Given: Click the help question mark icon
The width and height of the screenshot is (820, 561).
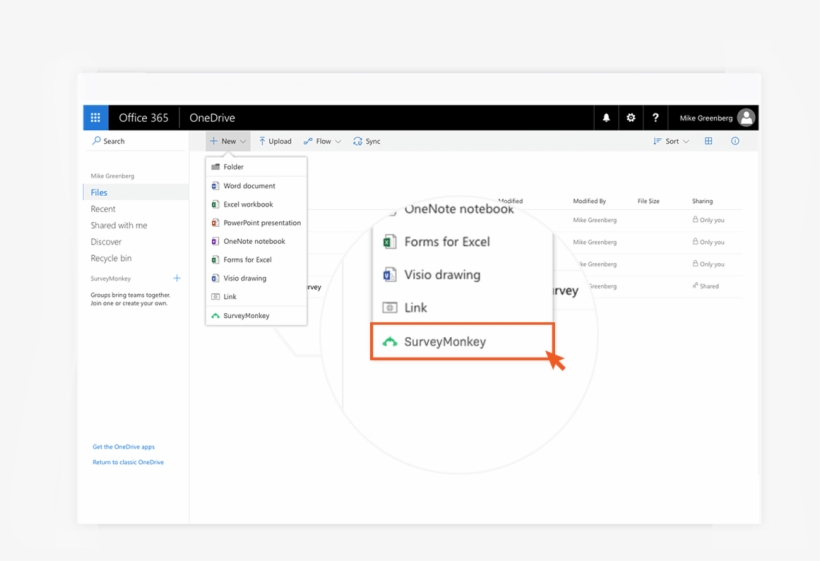Looking at the screenshot, I should click(655, 118).
